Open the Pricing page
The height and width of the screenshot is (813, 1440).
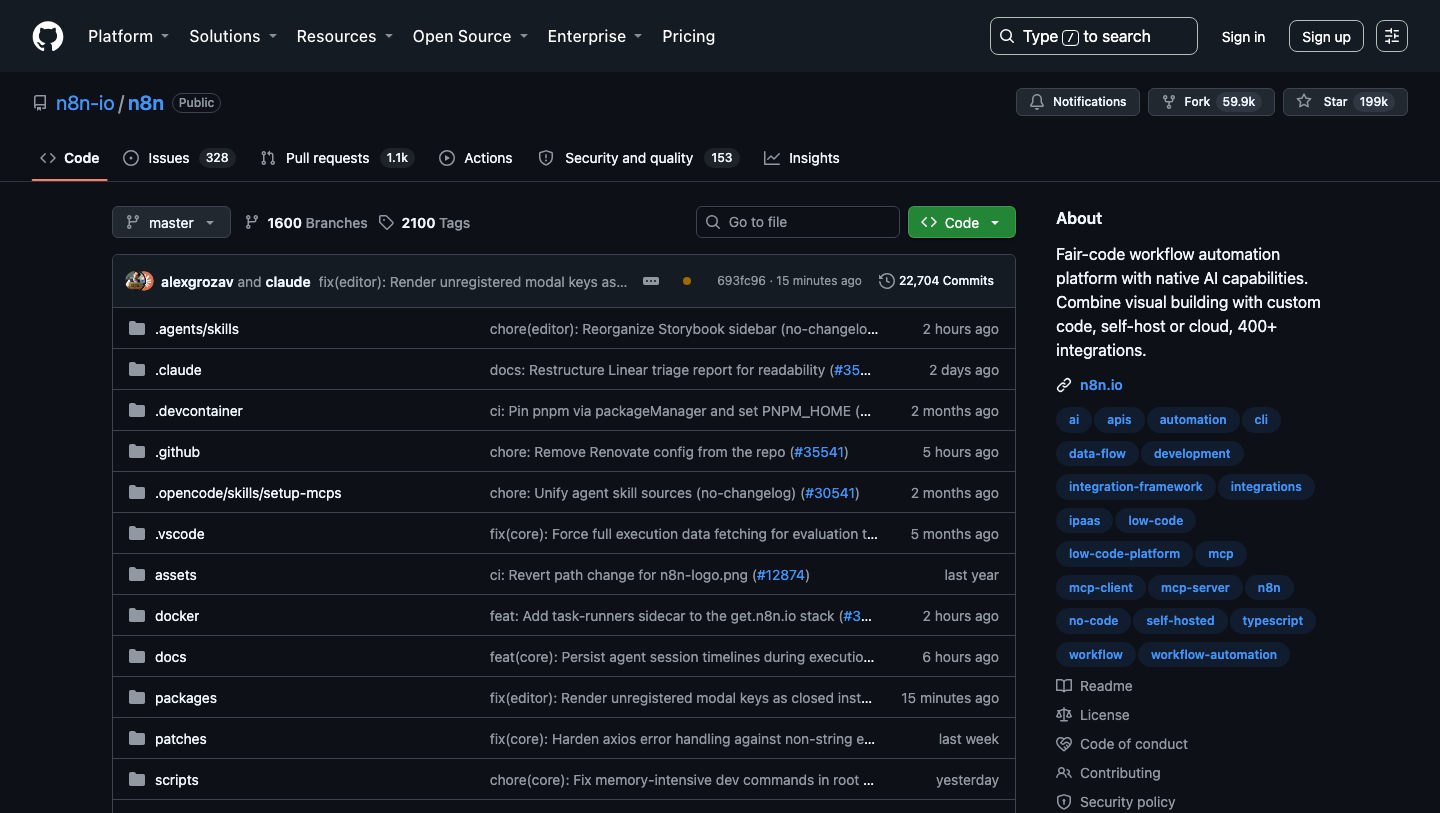coord(688,36)
